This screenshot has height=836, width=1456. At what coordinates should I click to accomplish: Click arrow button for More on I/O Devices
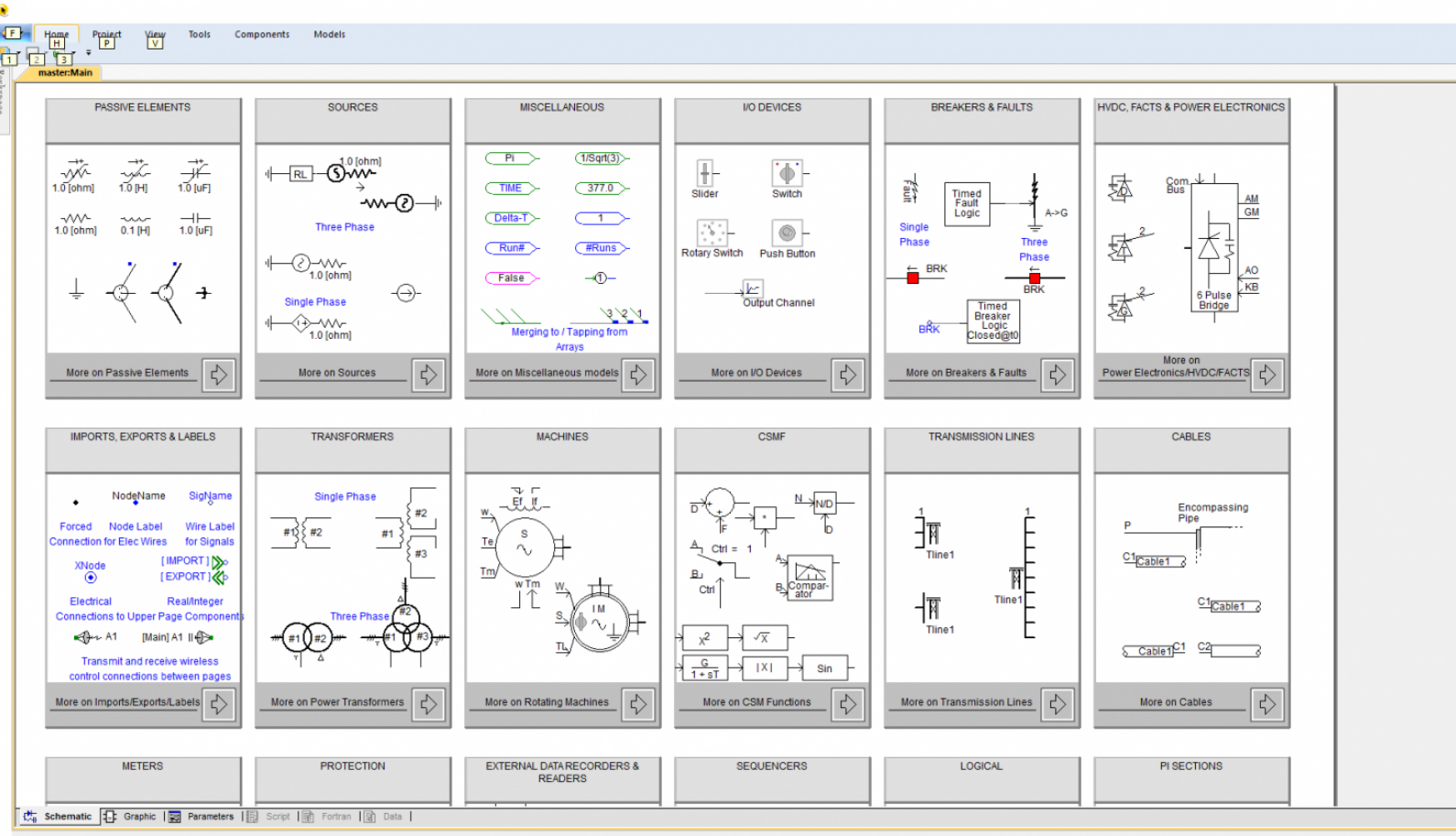tap(848, 375)
